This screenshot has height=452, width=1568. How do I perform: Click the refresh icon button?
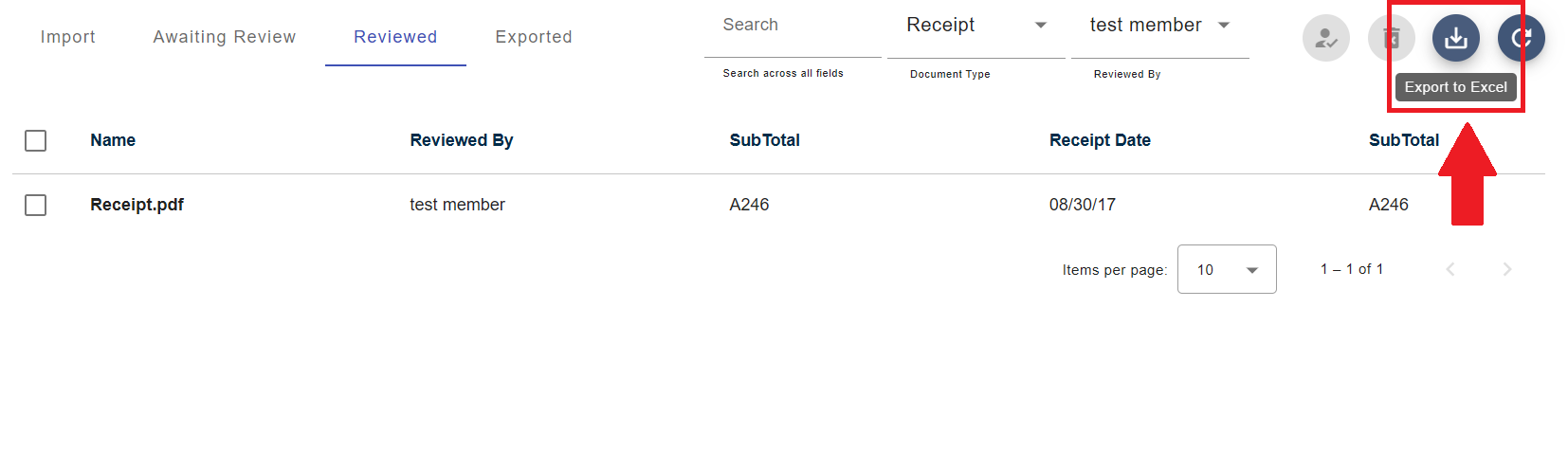tap(1521, 39)
